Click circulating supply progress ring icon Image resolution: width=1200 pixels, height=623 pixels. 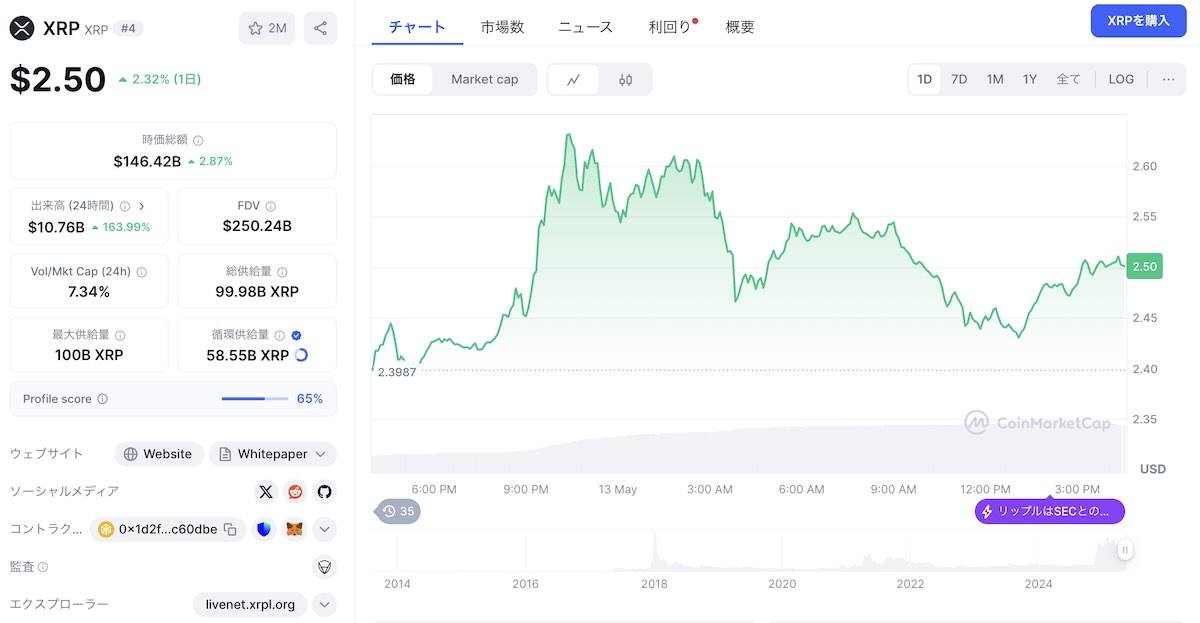(x=301, y=355)
